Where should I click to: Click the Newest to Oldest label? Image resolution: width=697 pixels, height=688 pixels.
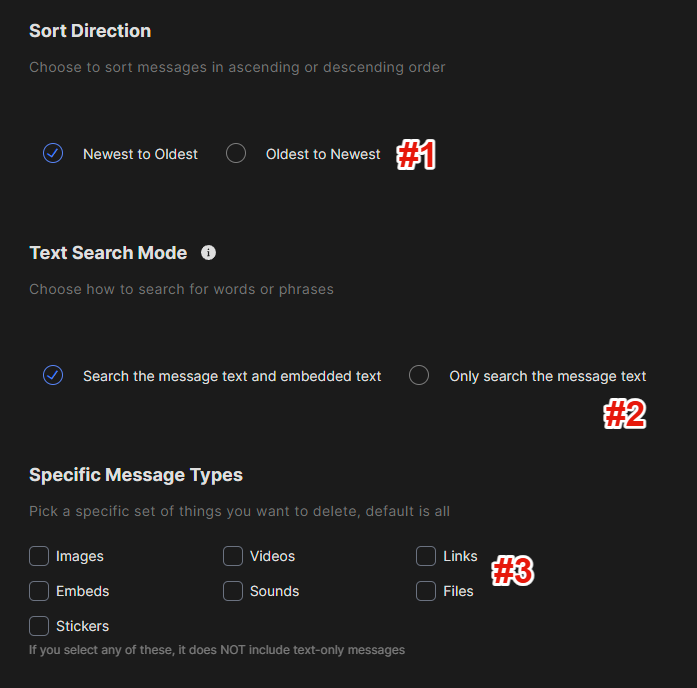pyautogui.click(x=140, y=154)
